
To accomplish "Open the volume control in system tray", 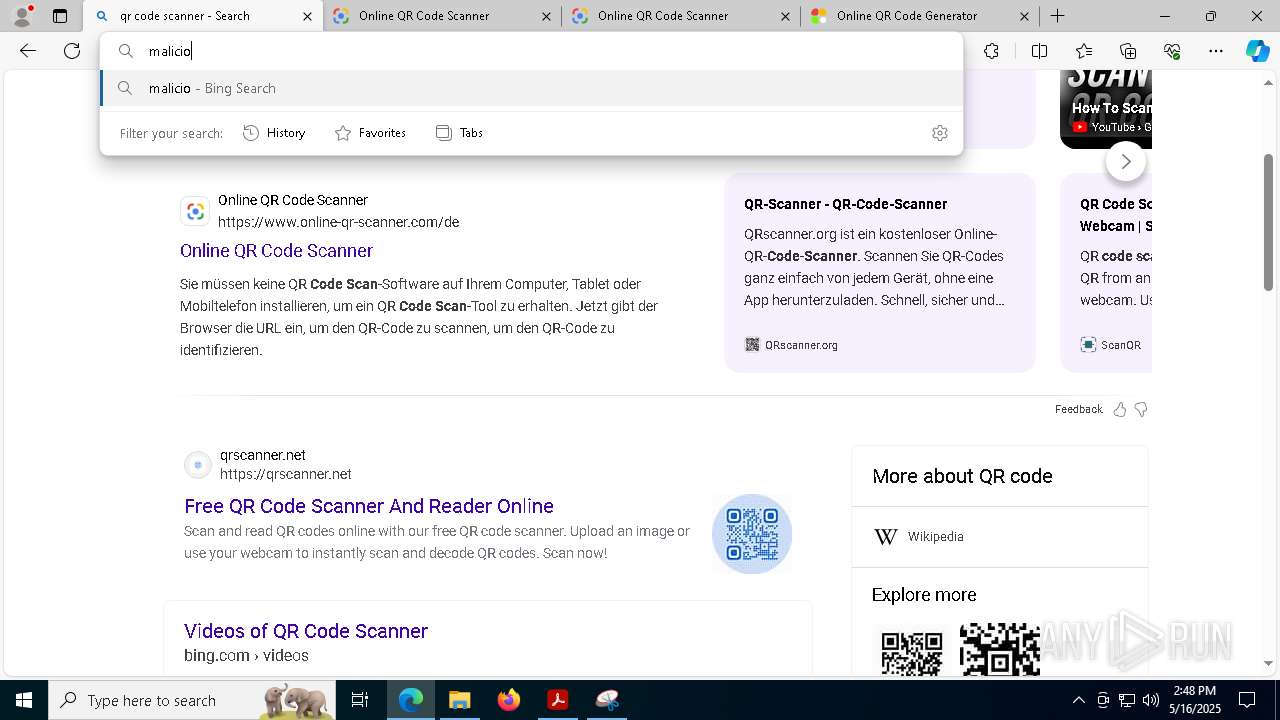I will click(x=1151, y=700).
